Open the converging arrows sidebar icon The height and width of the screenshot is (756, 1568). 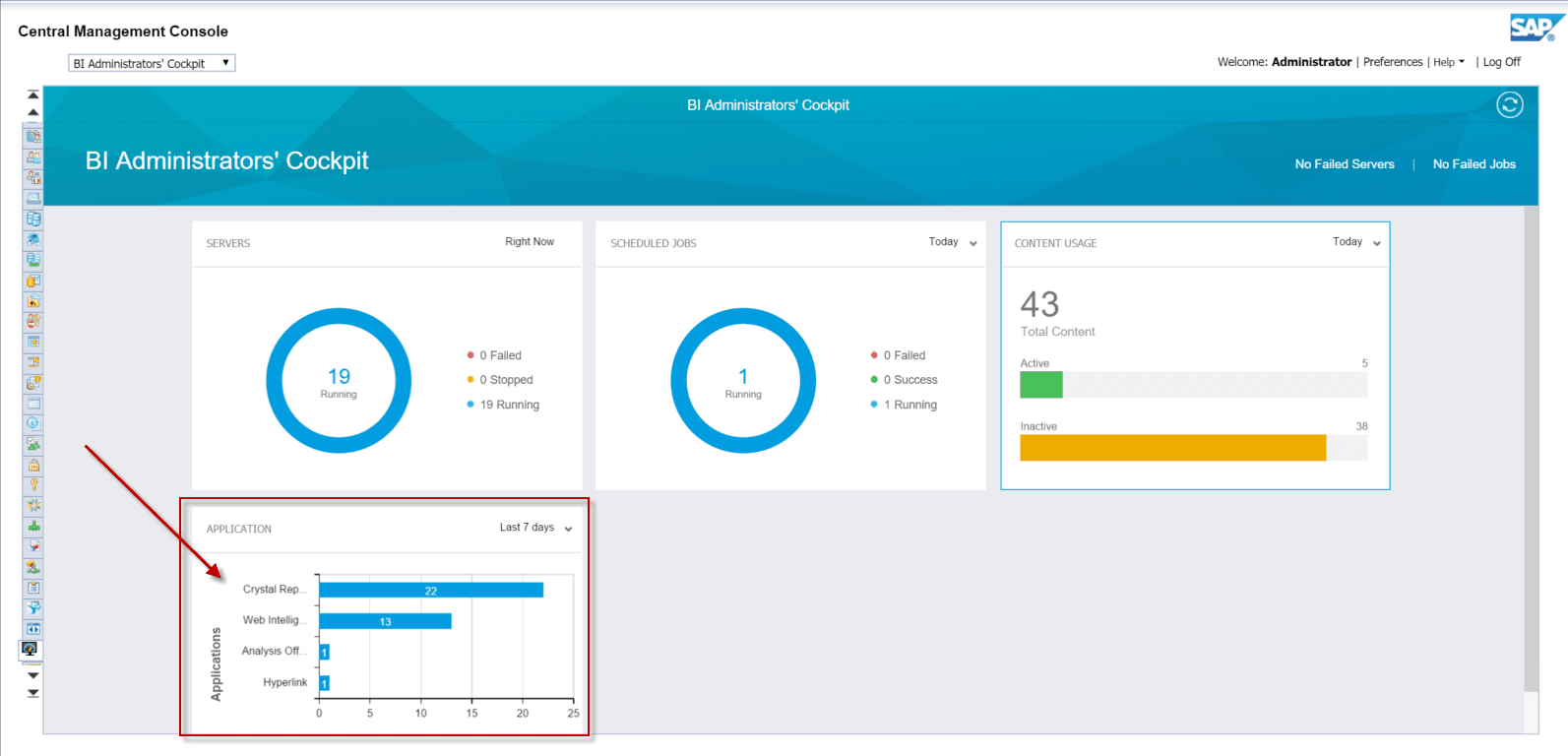pyautogui.click(x=33, y=506)
